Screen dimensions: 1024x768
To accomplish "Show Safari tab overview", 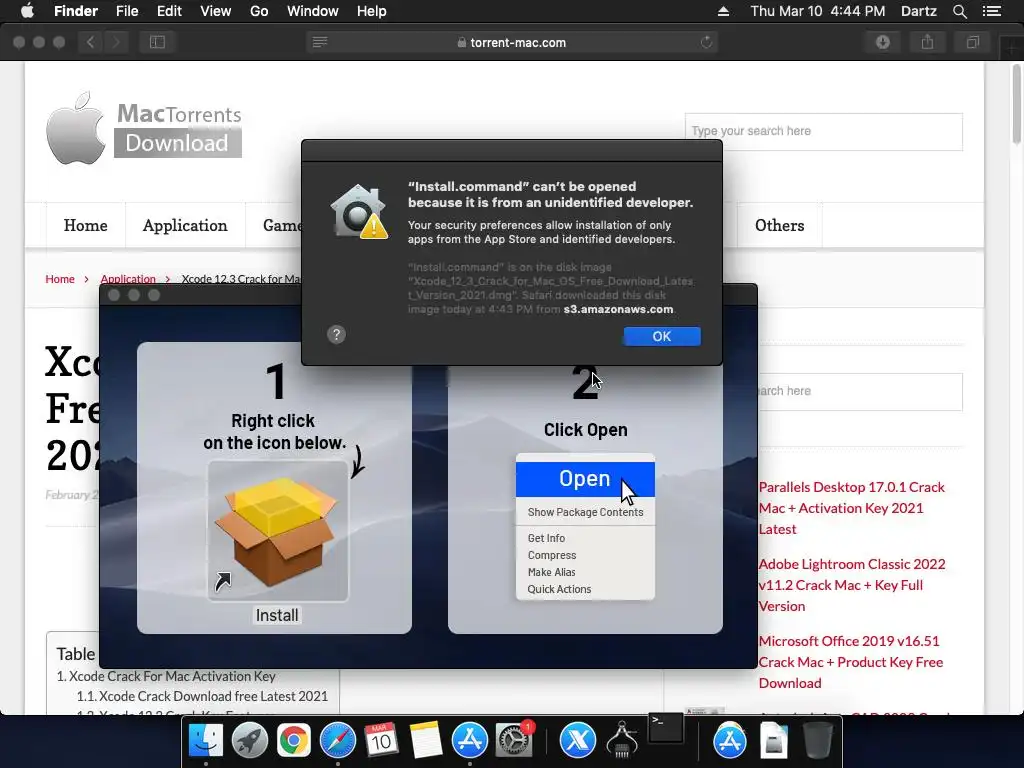I will pos(972,42).
